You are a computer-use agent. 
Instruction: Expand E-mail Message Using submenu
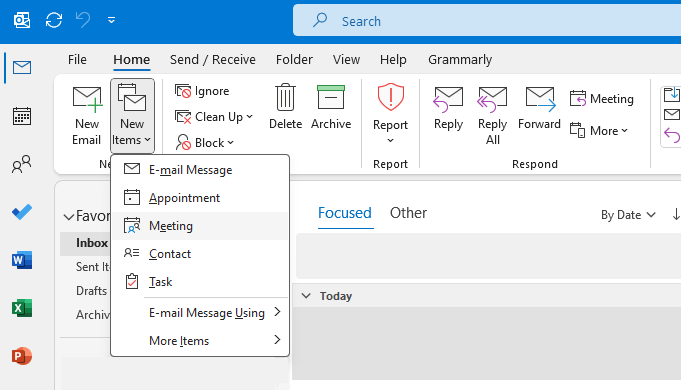(200, 313)
